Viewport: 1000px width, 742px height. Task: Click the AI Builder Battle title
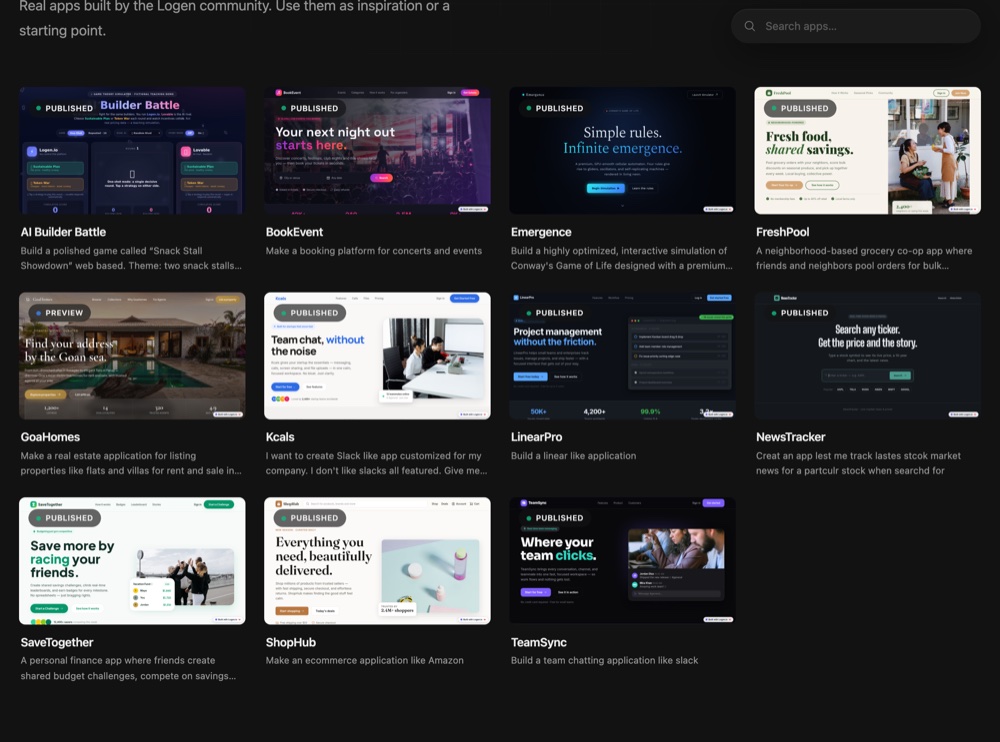click(63, 232)
